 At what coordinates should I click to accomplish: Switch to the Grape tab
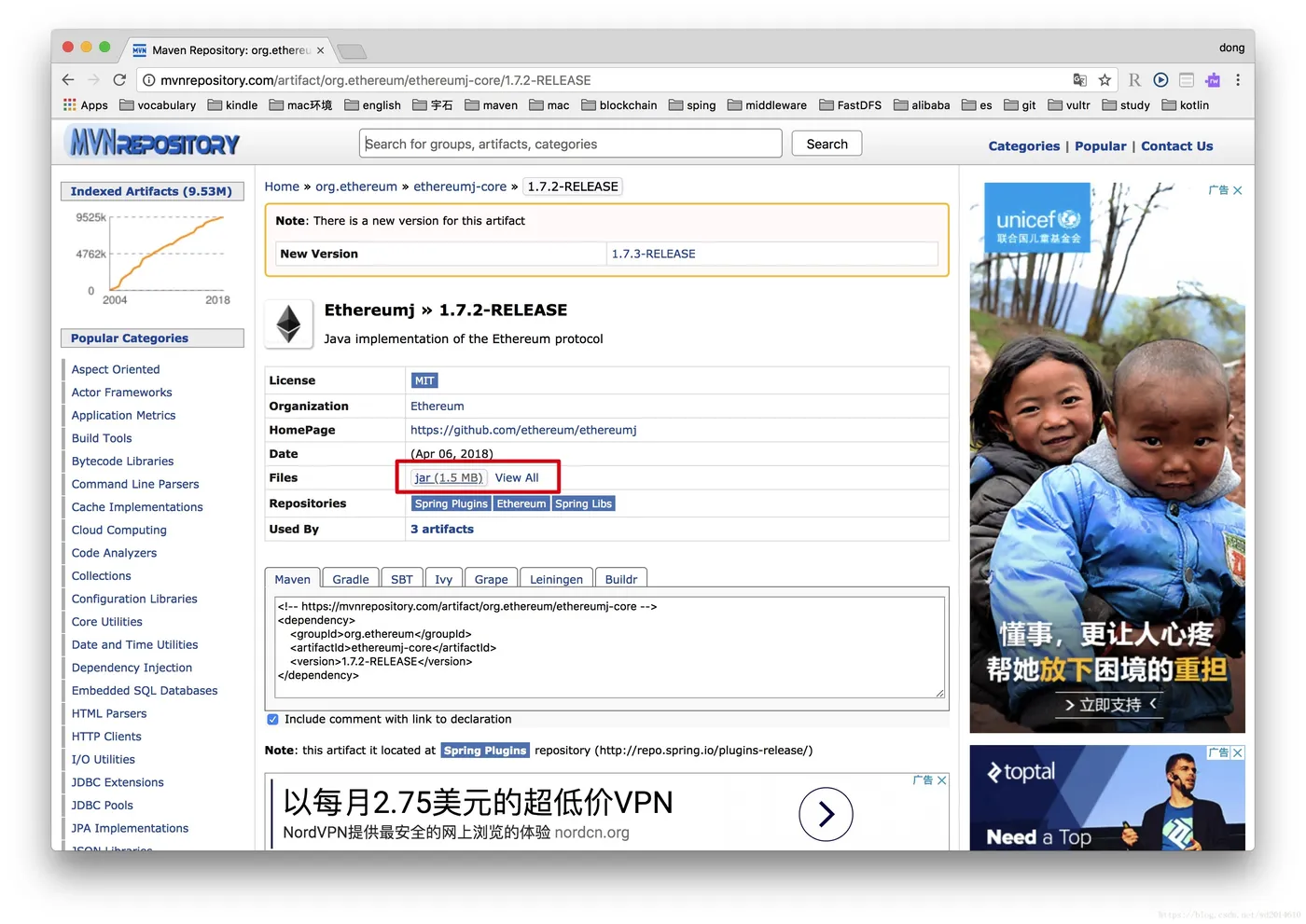[x=491, y=579]
